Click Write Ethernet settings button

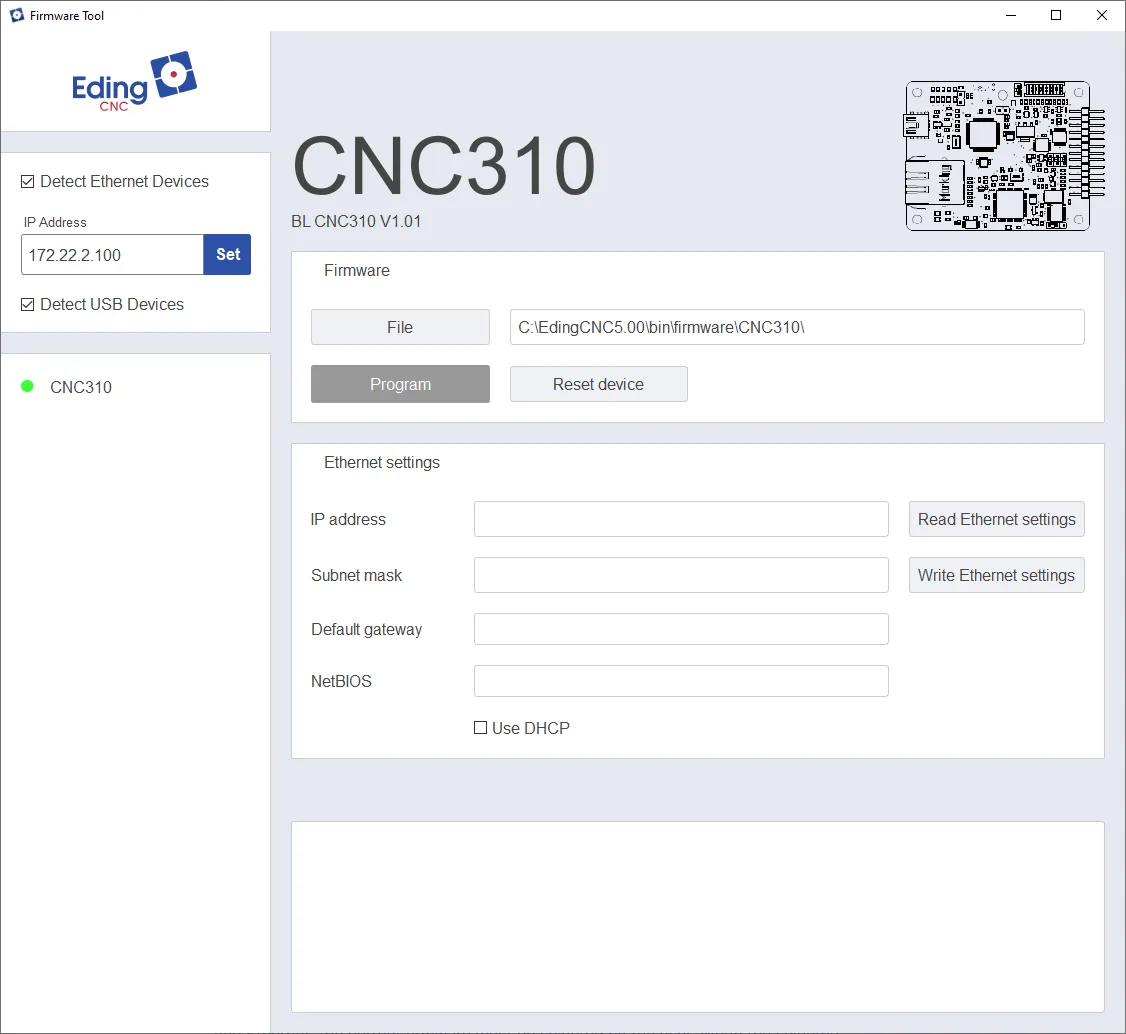coord(996,575)
